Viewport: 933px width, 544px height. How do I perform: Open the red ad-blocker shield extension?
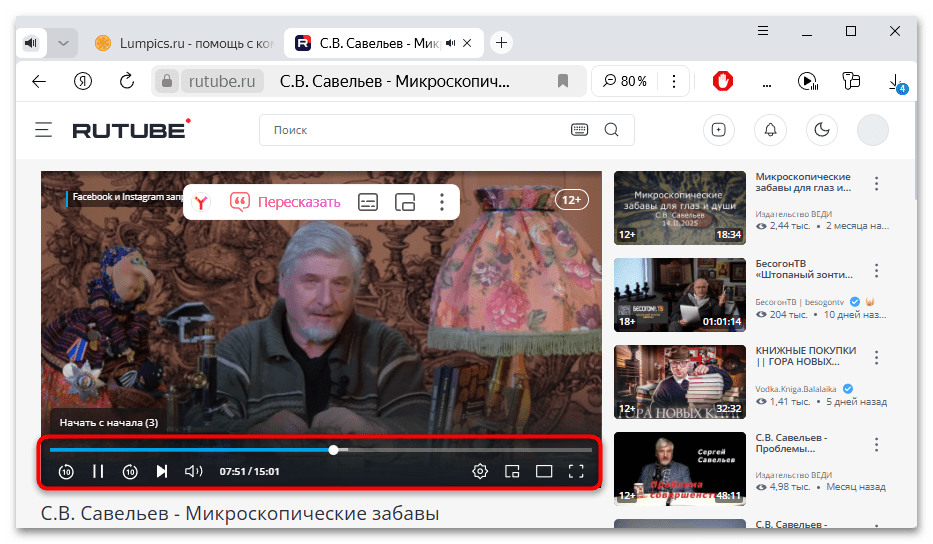pyautogui.click(x=723, y=81)
